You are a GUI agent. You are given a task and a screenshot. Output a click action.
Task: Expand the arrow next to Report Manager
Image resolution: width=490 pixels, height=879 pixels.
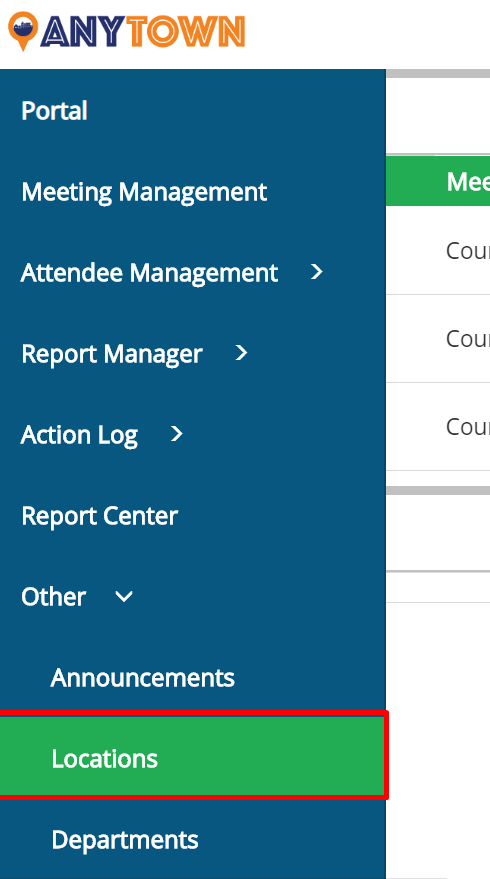coord(241,353)
